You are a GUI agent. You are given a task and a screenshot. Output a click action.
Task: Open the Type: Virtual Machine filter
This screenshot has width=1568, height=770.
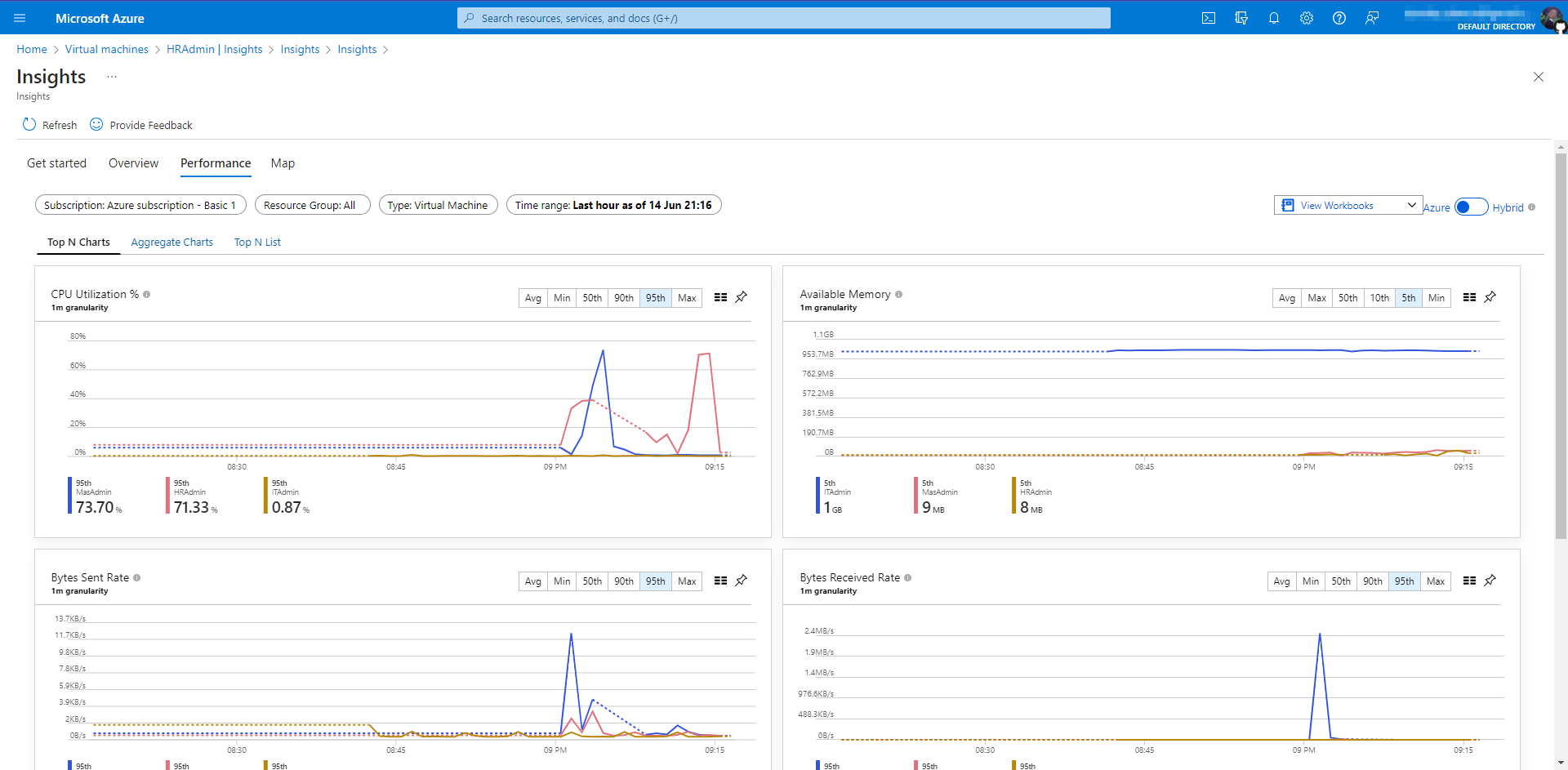tap(438, 205)
